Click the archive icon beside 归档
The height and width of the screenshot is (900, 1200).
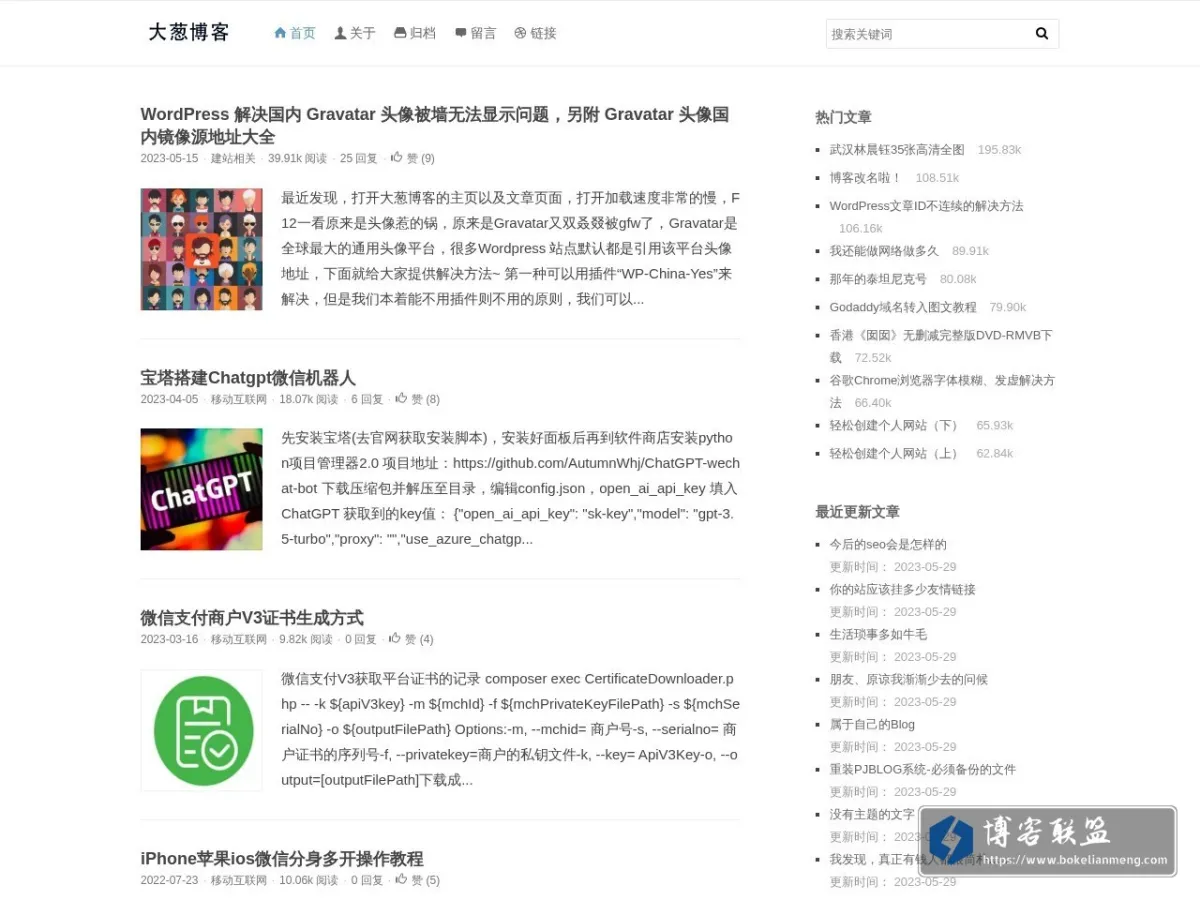click(400, 33)
